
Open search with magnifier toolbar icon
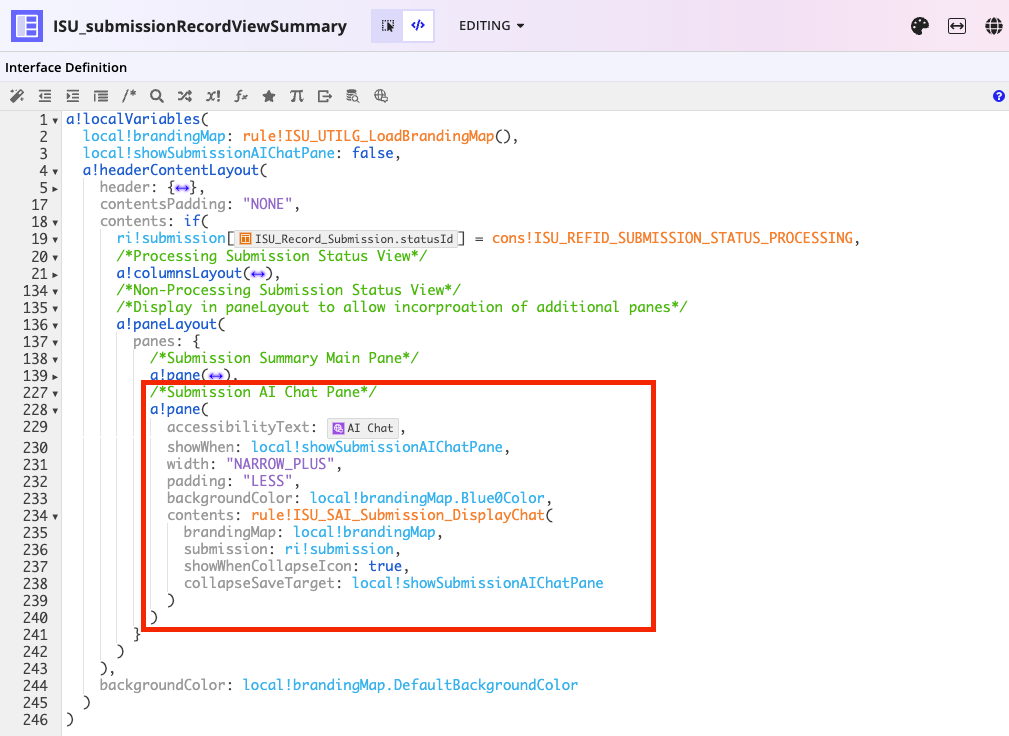tap(156, 96)
